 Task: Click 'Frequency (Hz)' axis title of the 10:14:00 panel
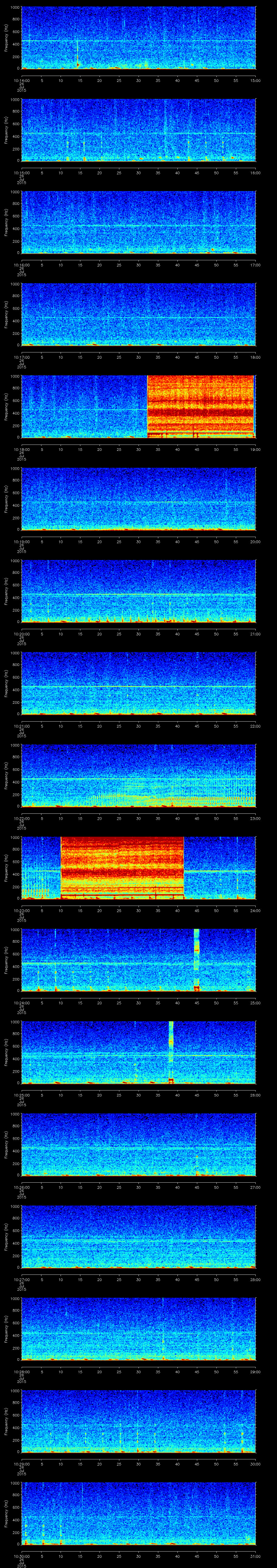coord(6,38)
